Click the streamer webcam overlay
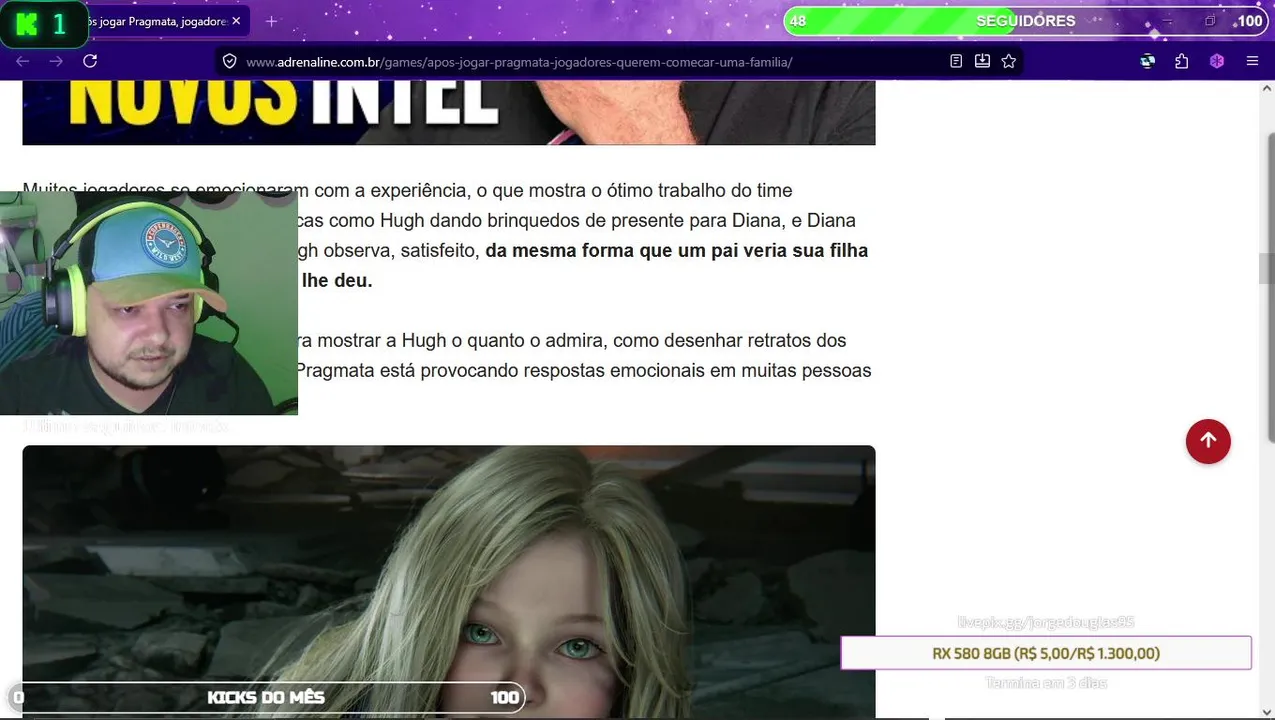1275x720 pixels. 149,303
